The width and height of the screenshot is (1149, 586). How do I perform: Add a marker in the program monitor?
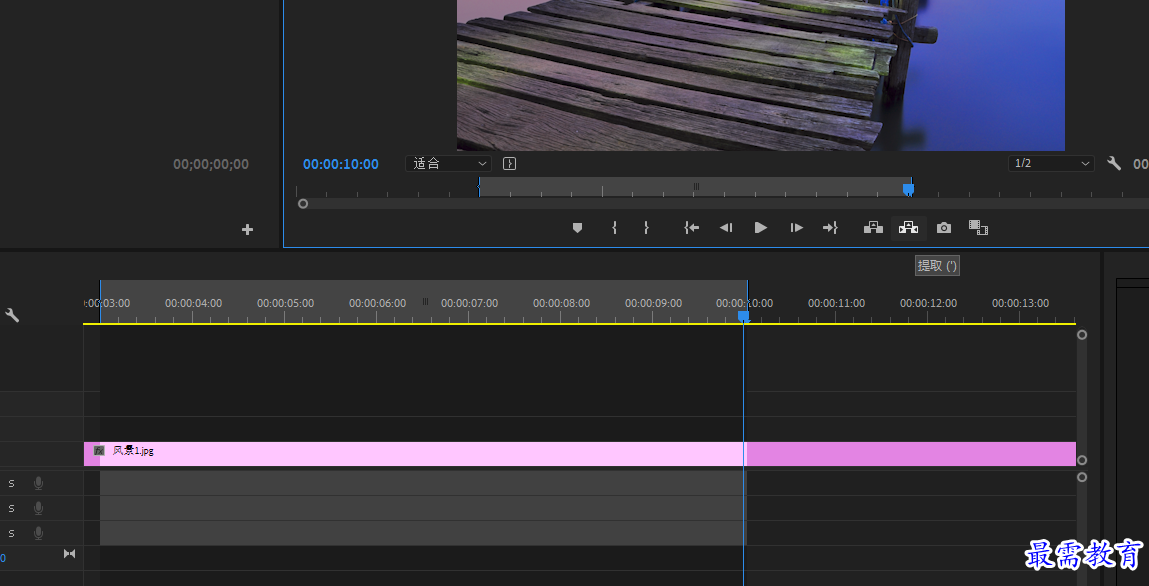point(577,228)
